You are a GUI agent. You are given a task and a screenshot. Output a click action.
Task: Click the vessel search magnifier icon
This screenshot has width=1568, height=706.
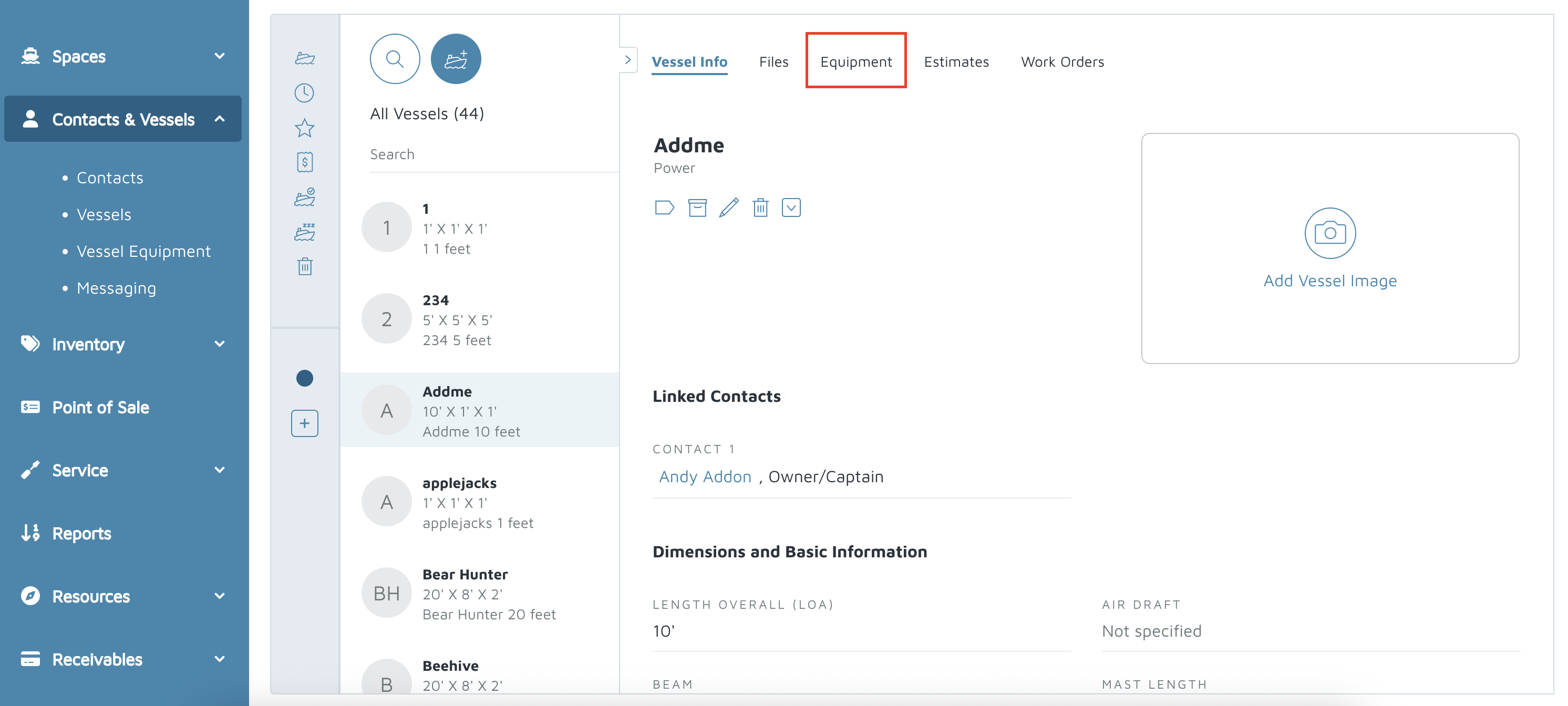tap(395, 59)
